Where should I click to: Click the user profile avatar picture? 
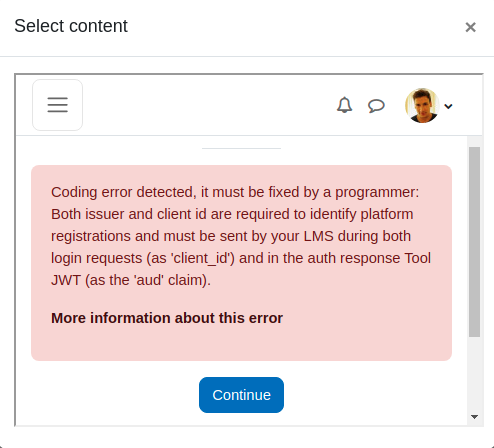422,106
